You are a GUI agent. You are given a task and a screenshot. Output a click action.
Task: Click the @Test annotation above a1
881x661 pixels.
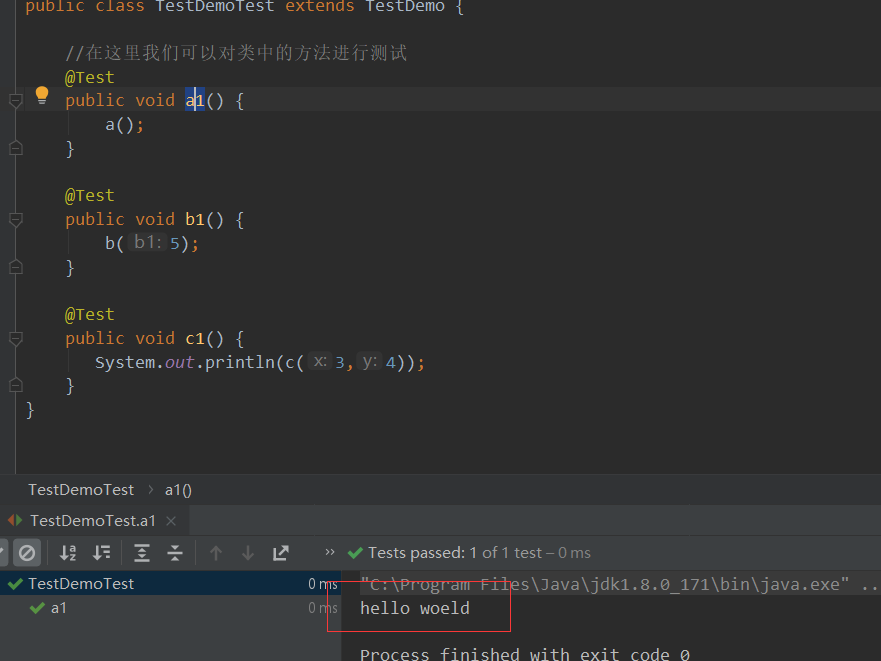click(89, 77)
